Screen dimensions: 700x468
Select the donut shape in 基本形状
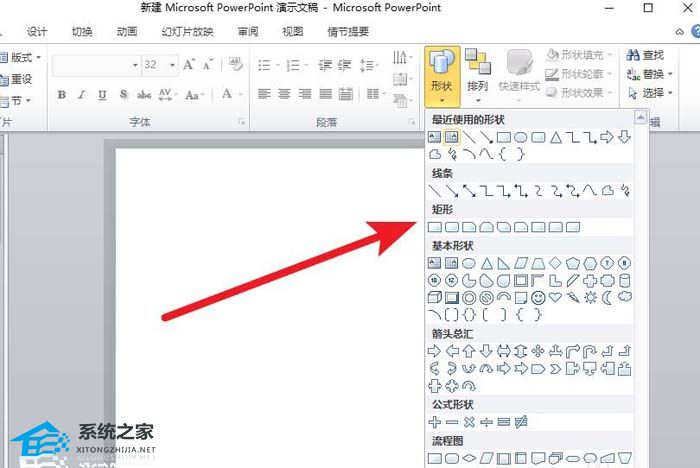(469, 298)
